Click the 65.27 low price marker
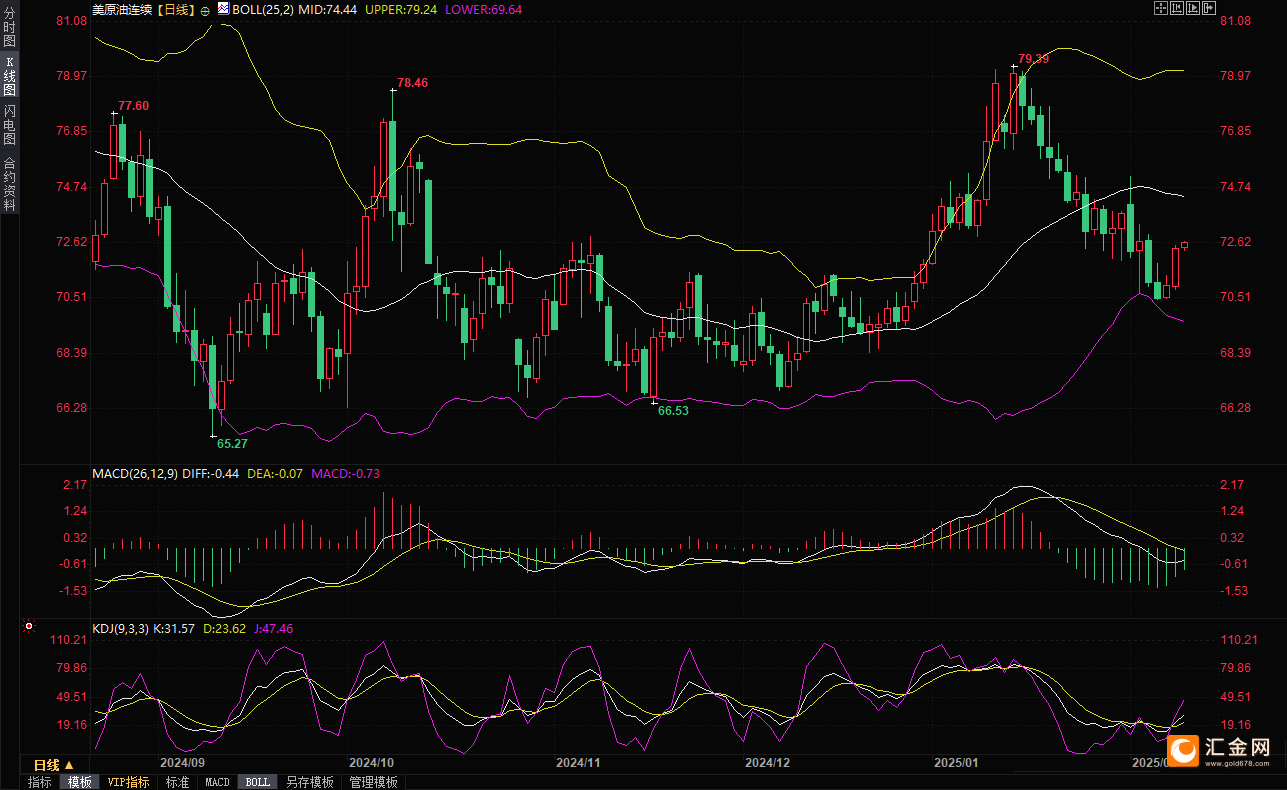The image size is (1287, 790). coord(232,443)
